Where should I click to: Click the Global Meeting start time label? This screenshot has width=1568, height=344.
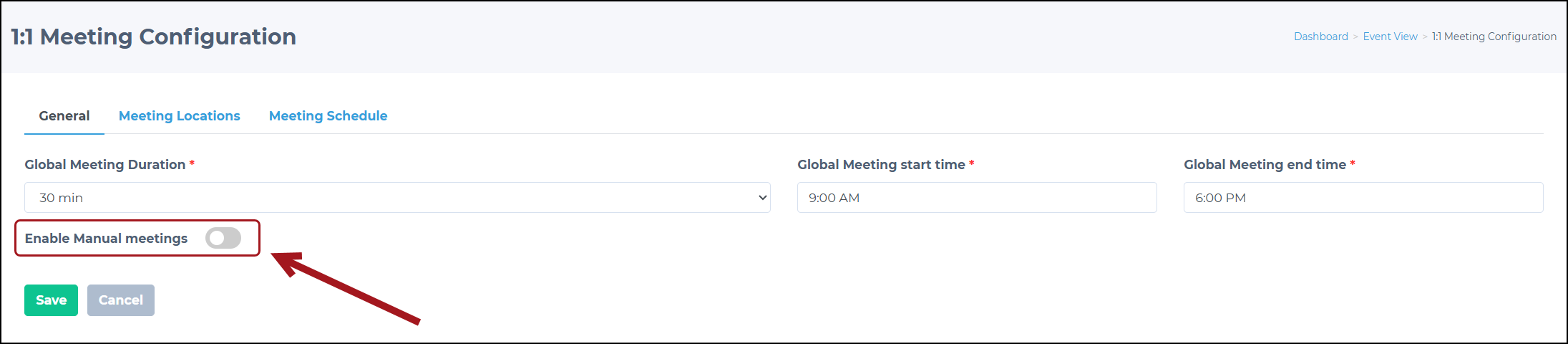point(881,164)
